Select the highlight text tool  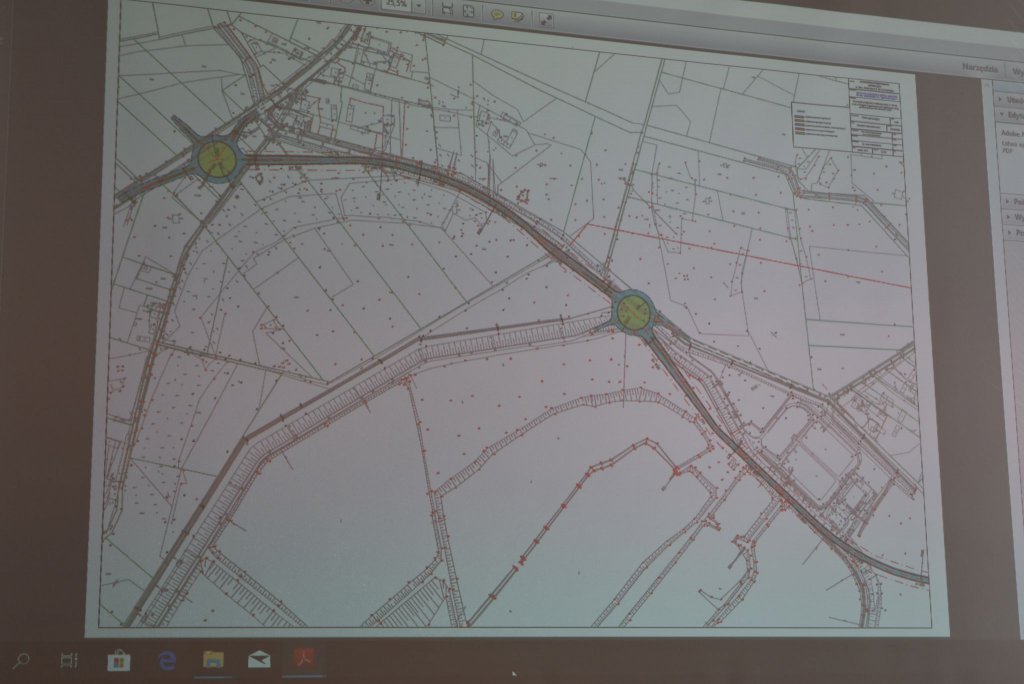(x=517, y=16)
